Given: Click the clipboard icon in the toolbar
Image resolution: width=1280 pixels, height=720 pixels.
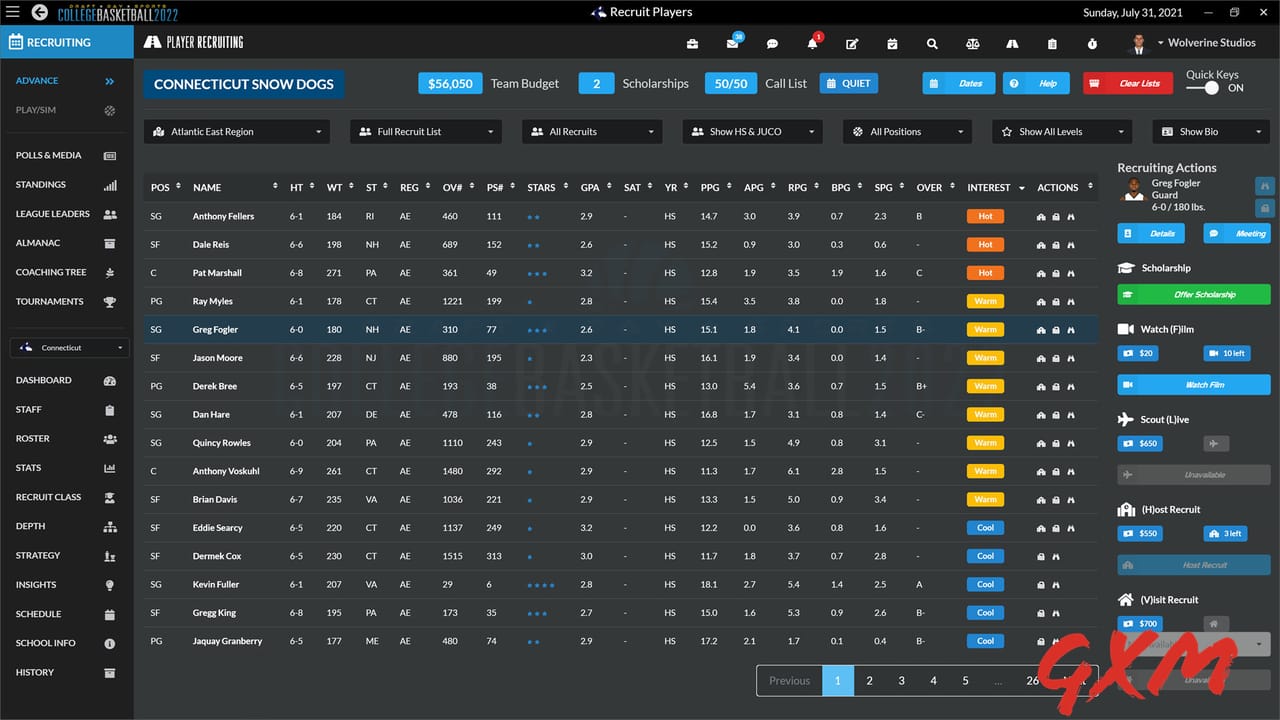Looking at the screenshot, I should [1051, 43].
